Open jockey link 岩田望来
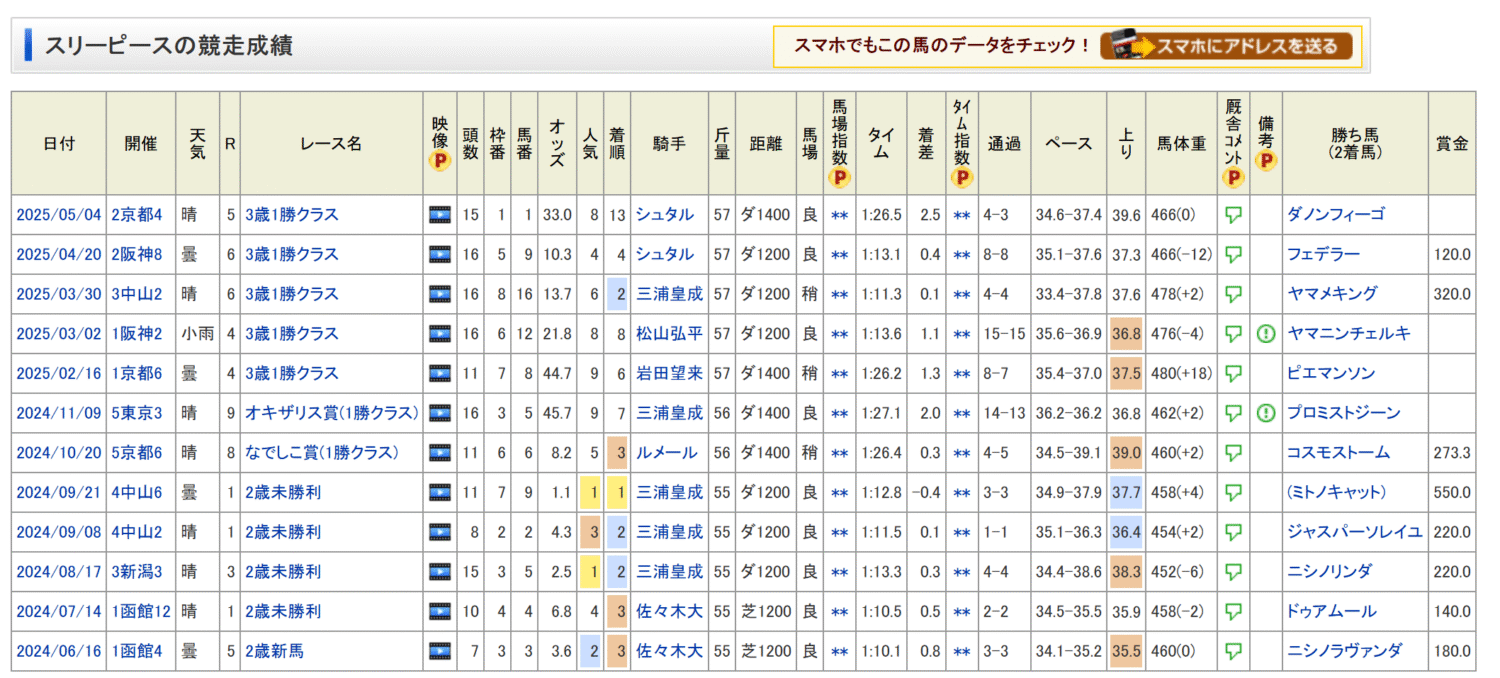The image size is (1500, 678). [670, 374]
